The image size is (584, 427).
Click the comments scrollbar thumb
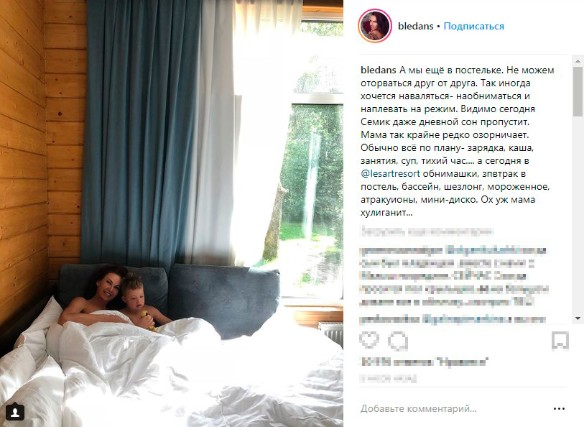click(x=578, y=92)
